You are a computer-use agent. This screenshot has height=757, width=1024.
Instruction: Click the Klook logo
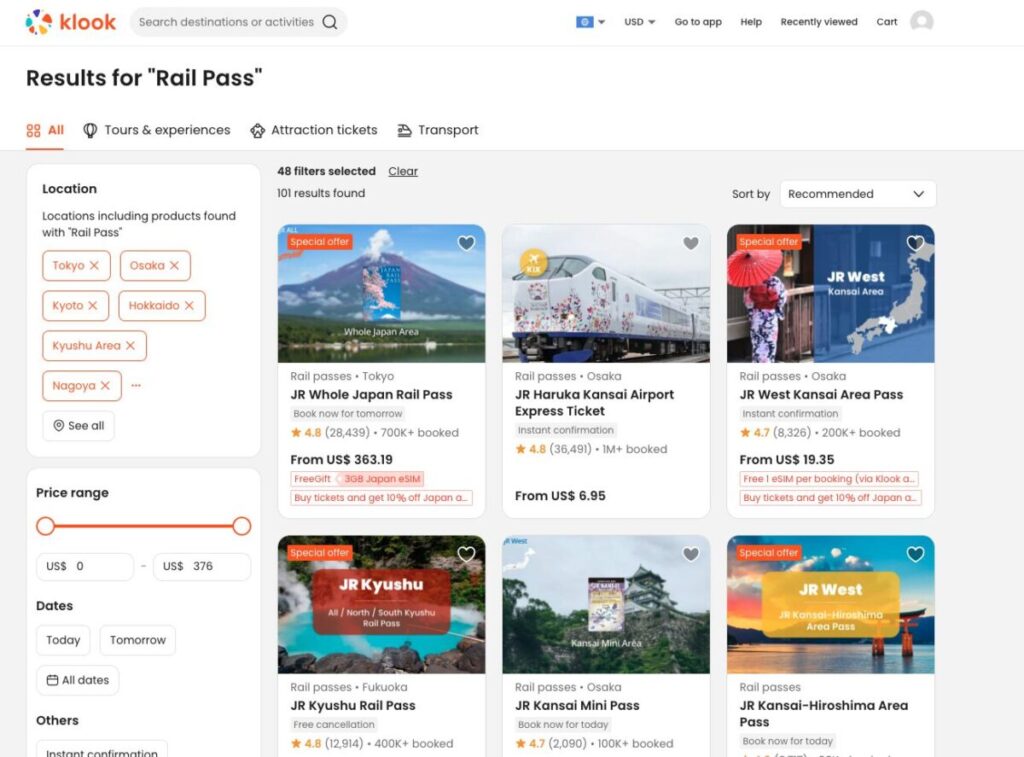click(71, 22)
